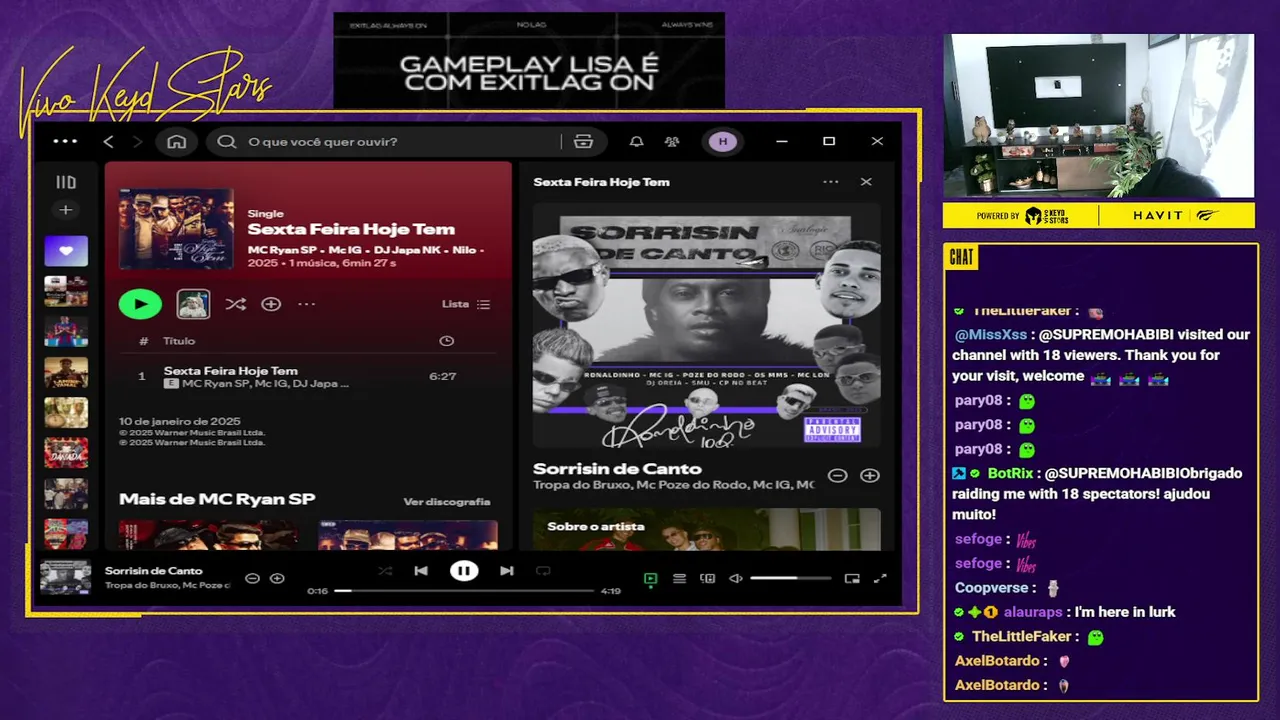Open the play queue

[x=679, y=578]
